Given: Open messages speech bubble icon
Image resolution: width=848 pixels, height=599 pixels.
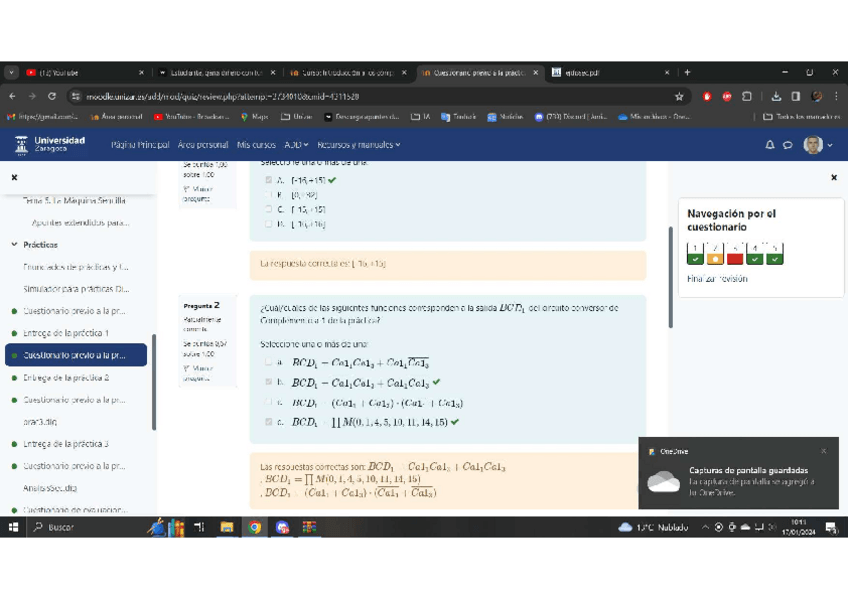Looking at the screenshot, I should (x=788, y=145).
